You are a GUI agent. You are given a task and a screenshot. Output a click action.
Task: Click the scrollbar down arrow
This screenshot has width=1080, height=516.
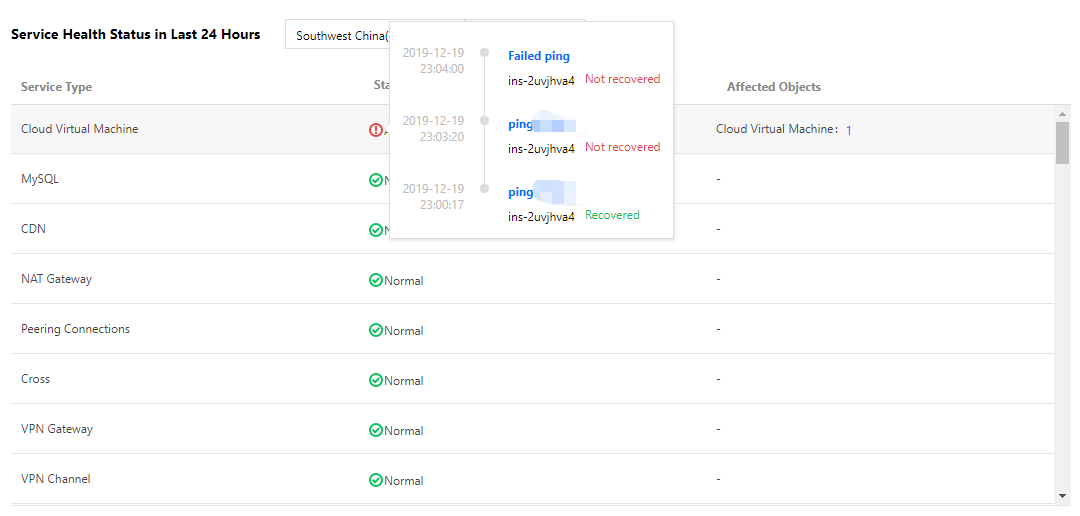(1062, 496)
